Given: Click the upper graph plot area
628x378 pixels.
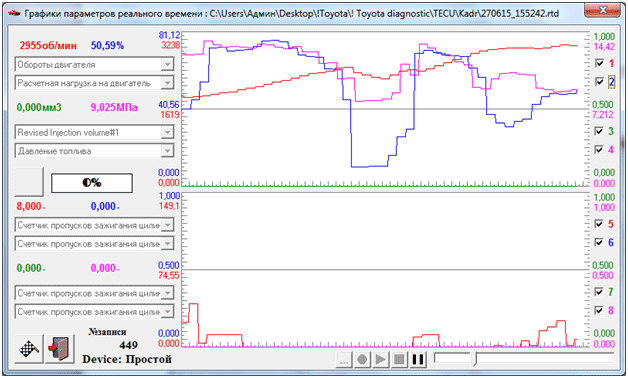Looking at the screenshot, I should coord(385,109).
